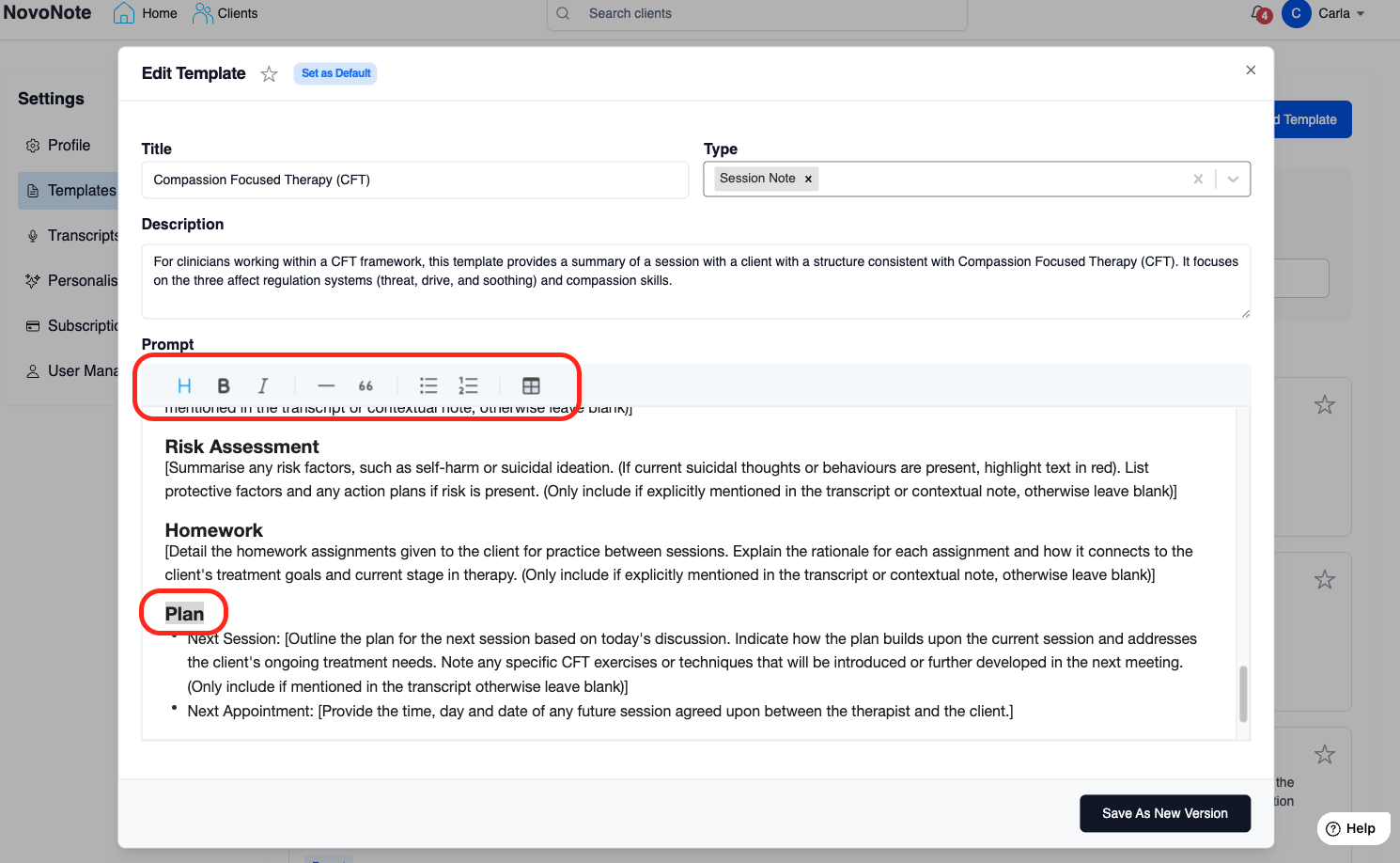The width and height of the screenshot is (1400, 863).
Task: Create a numbered list in the prompt
Action: click(x=468, y=385)
